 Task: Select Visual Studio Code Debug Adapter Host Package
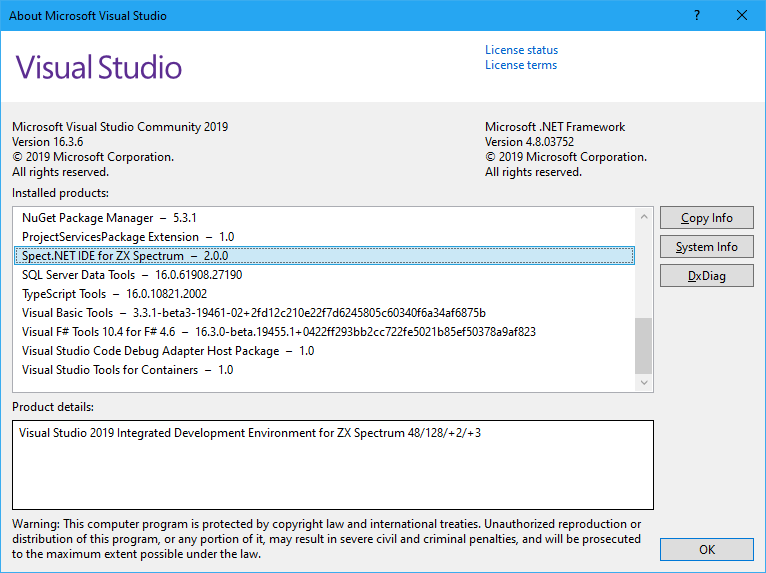(325, 351)
